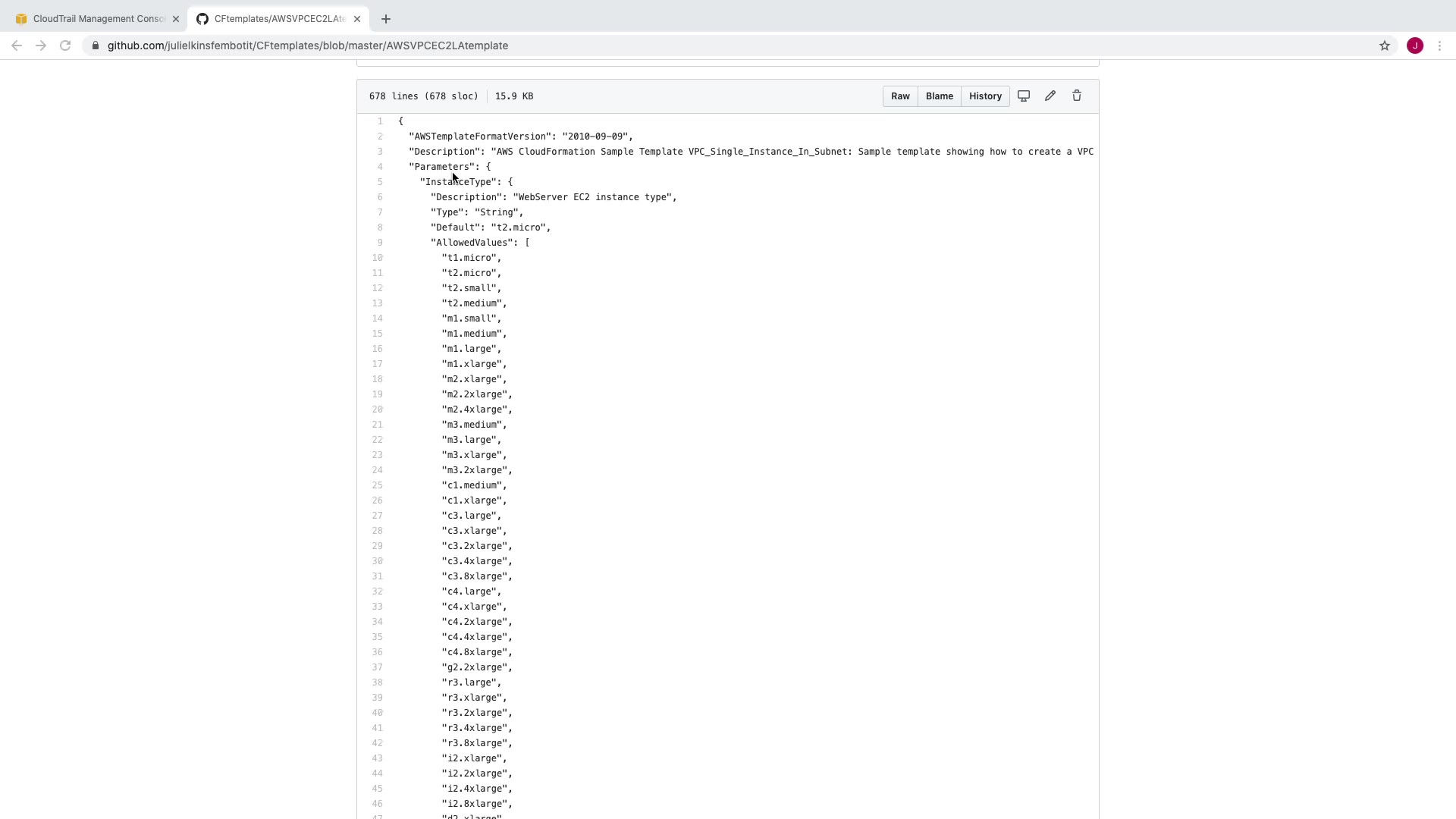Open the user profile avatar icon
The height and width of the screenshot is (819, 1456).
click(x=1414, y=46)
